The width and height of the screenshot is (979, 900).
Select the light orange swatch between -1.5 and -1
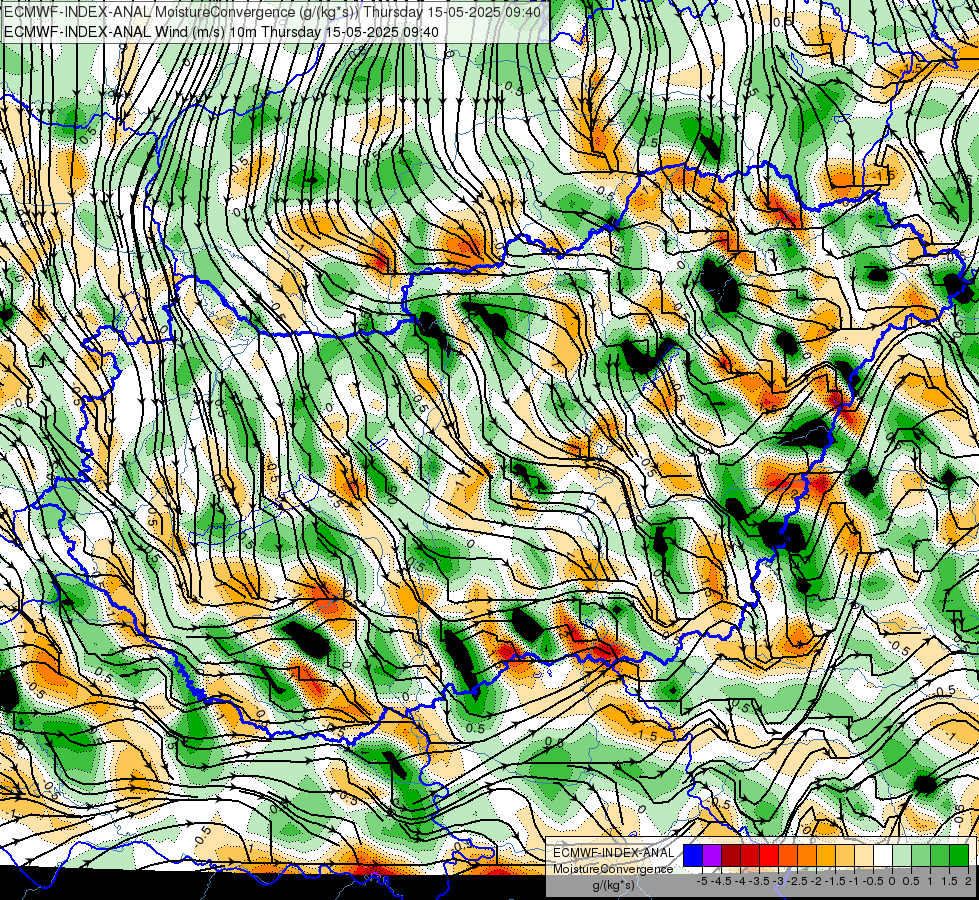point(845,856)
